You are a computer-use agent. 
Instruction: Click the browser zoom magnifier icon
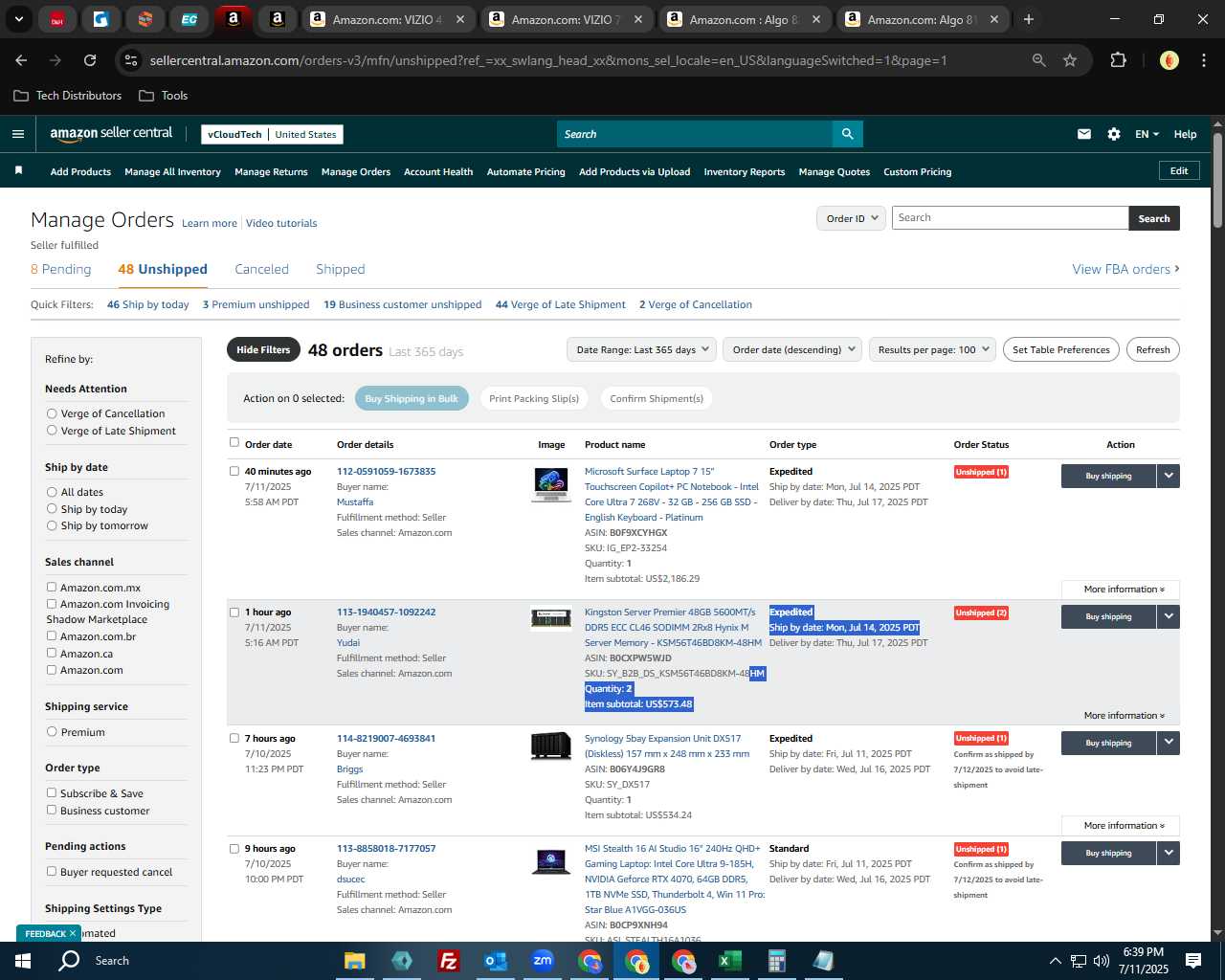click(x=1038, y=60)
